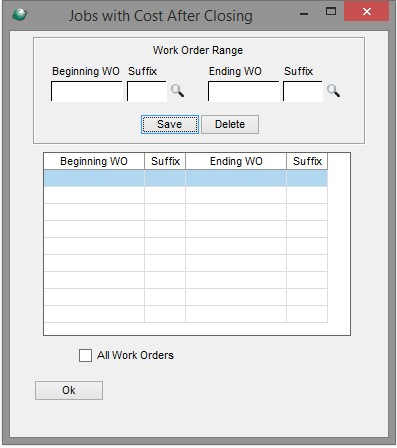Image resolution: width=397 pixels, height=448 pixels.
Task: Enable the All Work Orders checkbox
Action: [x=85, y=355]
